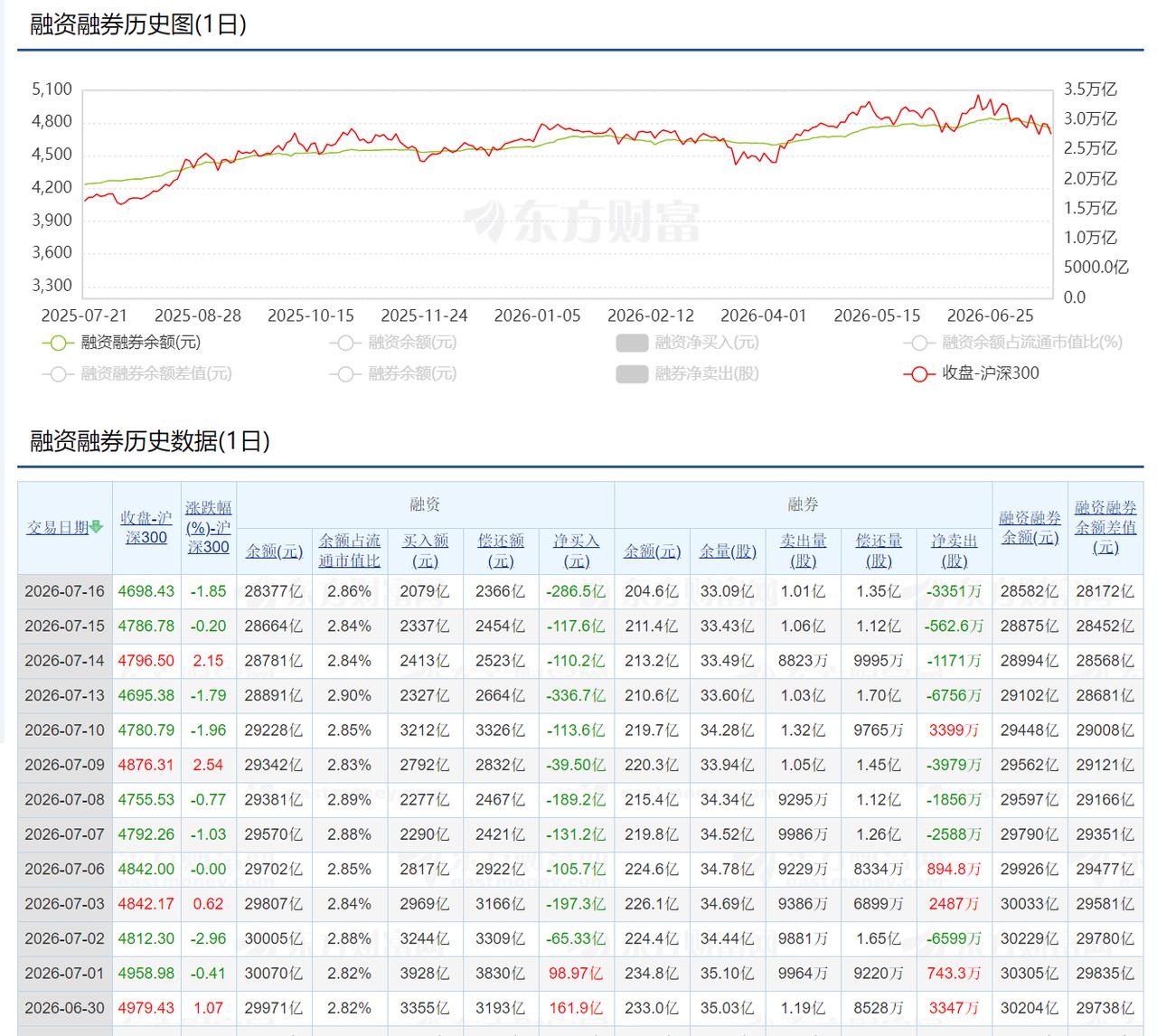Toggle 融资融券余额(元) legend series

click(122, 343)
